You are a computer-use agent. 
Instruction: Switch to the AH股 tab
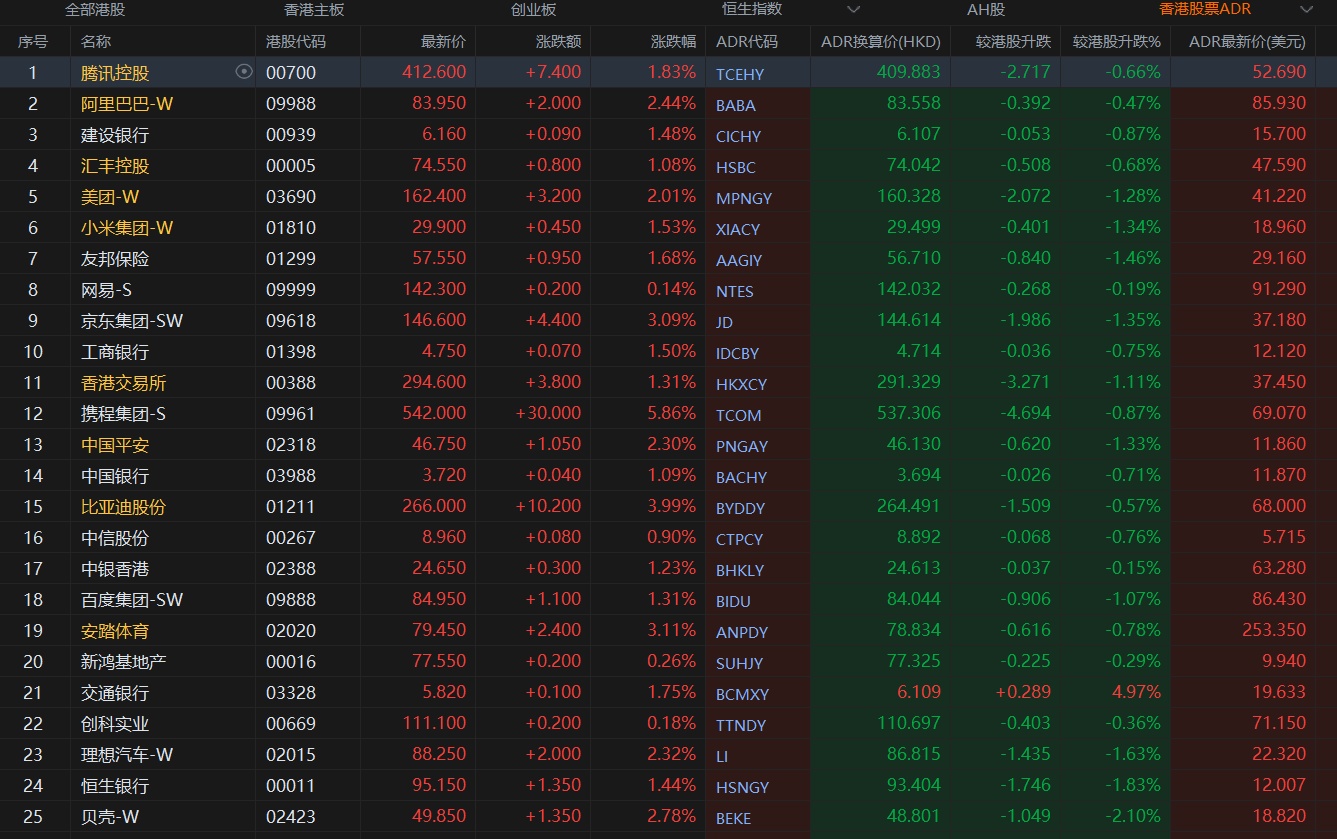point(986,10)
